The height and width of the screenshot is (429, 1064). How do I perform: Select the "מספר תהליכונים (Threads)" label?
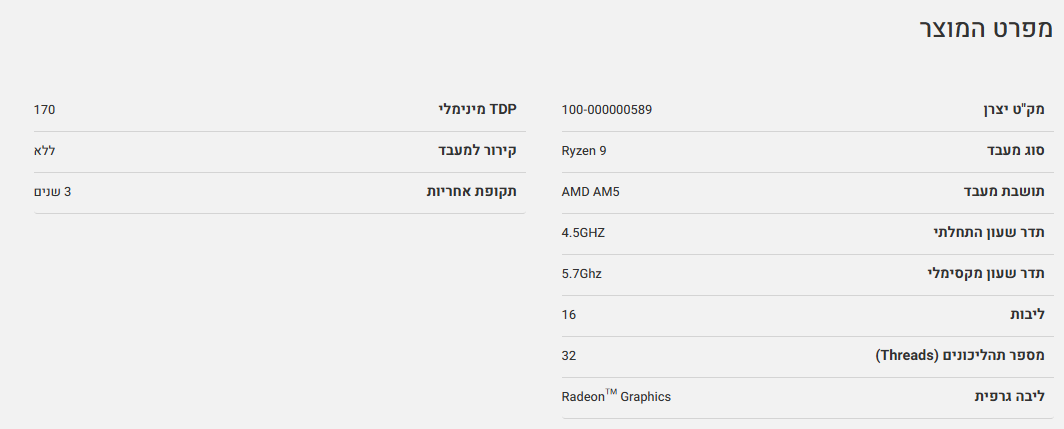coord(960,355)
